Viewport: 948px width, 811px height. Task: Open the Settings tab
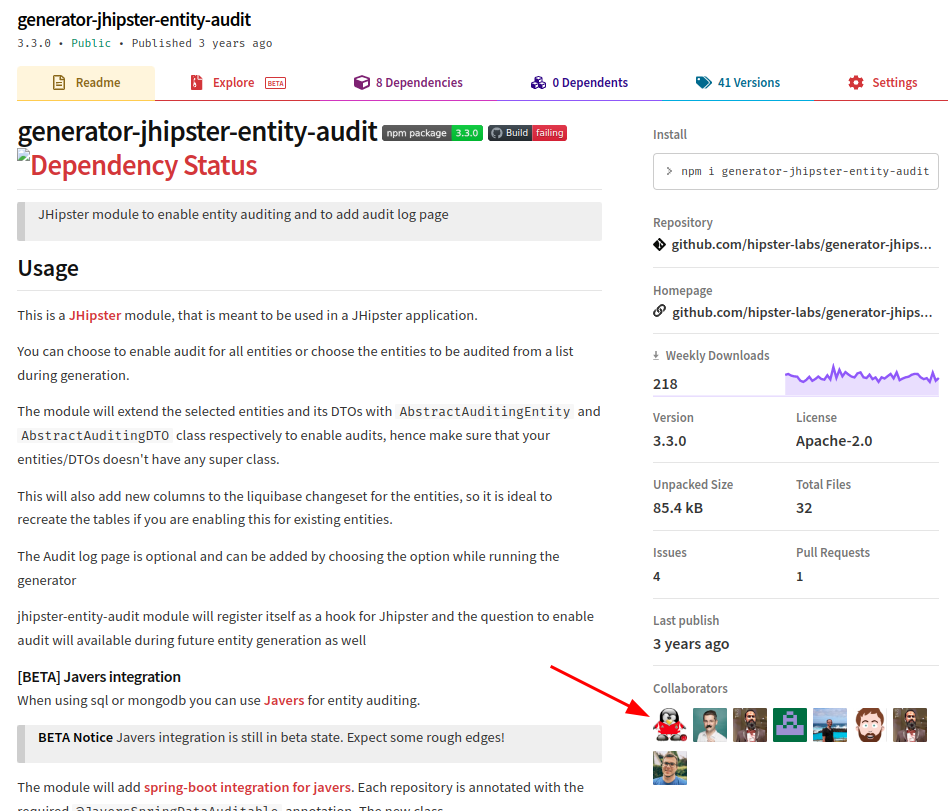click(883, 83)
